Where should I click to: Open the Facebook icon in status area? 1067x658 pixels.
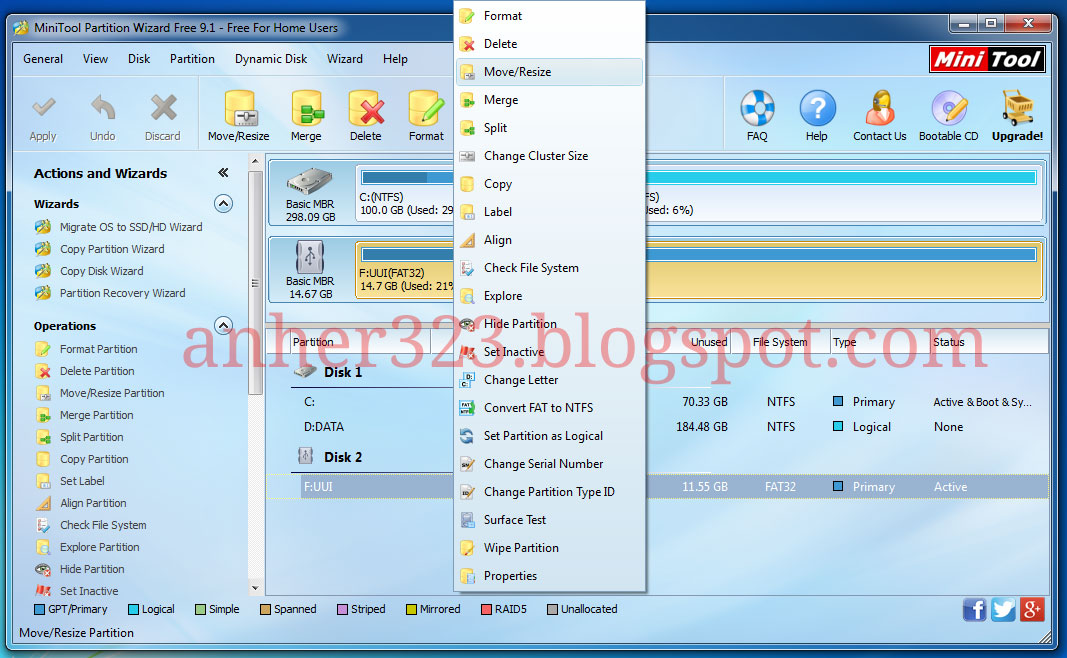974,610
